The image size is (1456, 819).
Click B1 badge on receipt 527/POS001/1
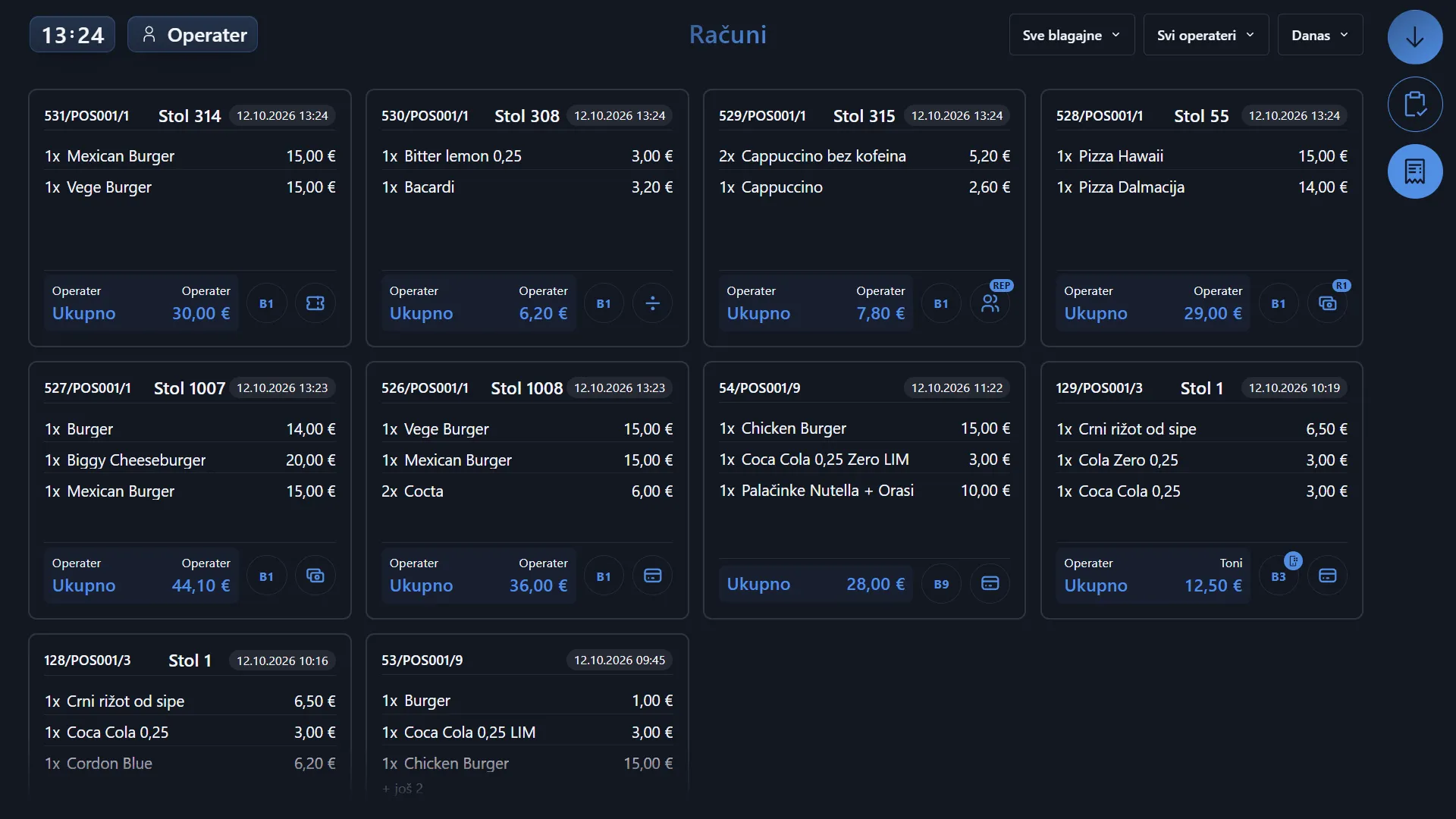(x=266, y=576)
